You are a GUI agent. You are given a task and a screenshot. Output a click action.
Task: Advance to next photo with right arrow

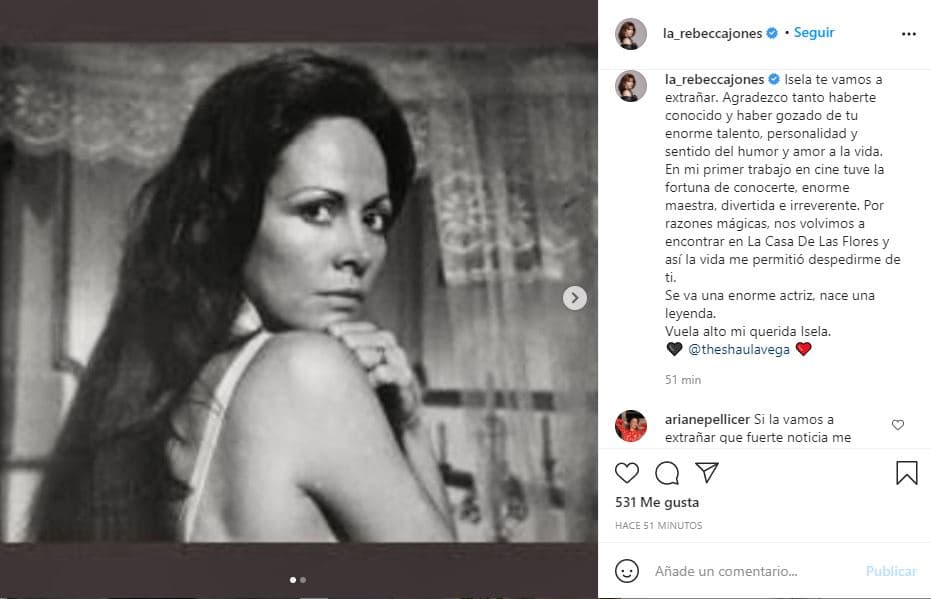click(x=574, y=297)
